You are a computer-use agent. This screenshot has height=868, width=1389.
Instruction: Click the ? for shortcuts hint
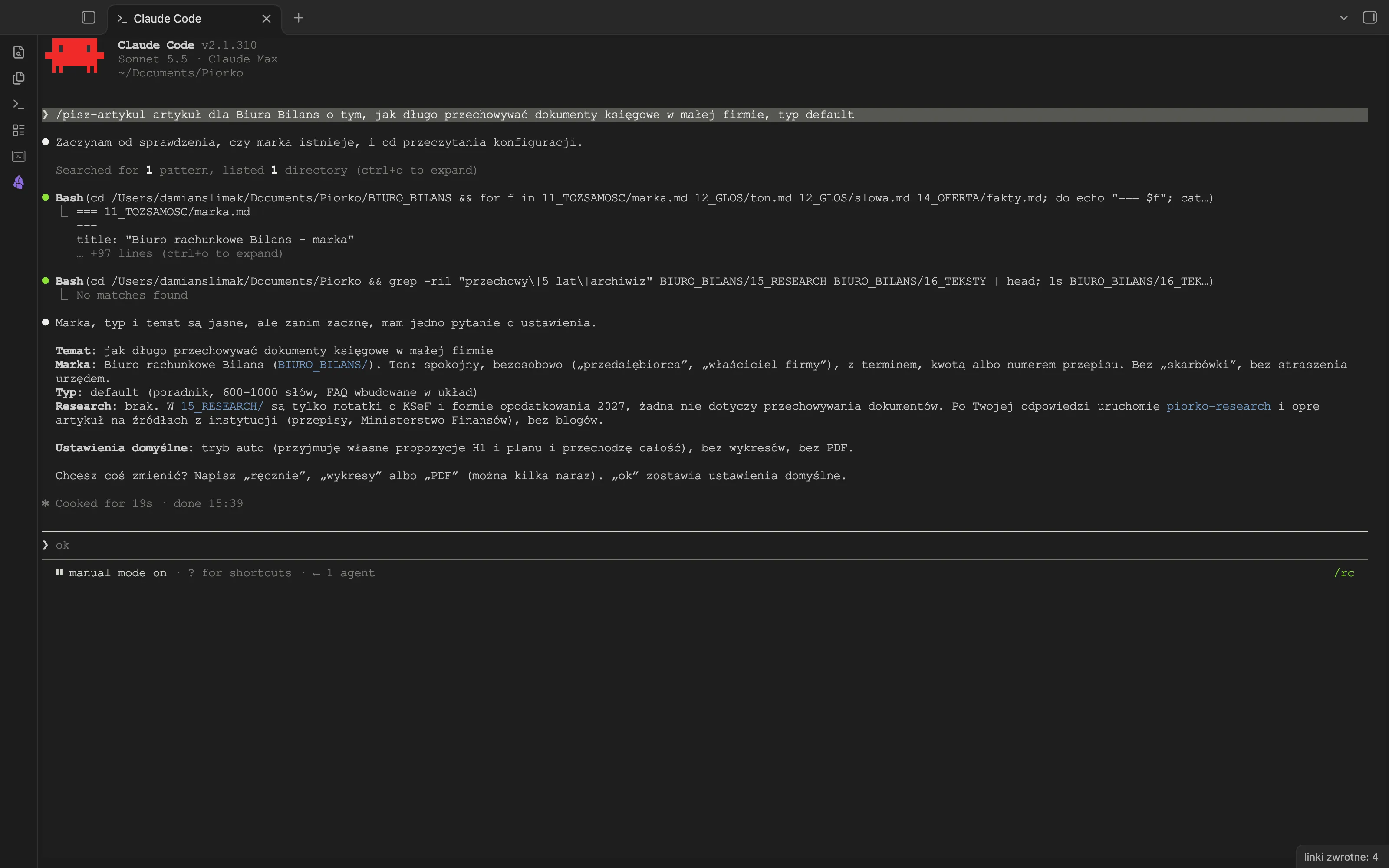tap(239, 573)
